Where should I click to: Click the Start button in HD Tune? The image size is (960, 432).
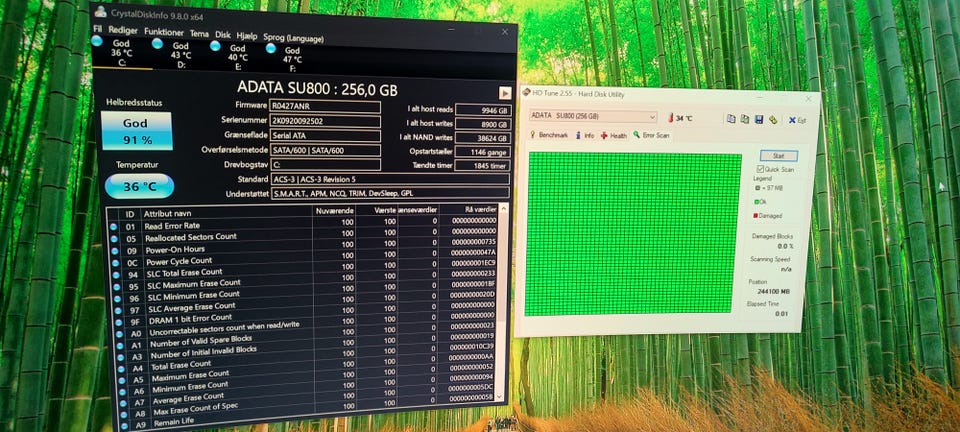click(778, 156)
